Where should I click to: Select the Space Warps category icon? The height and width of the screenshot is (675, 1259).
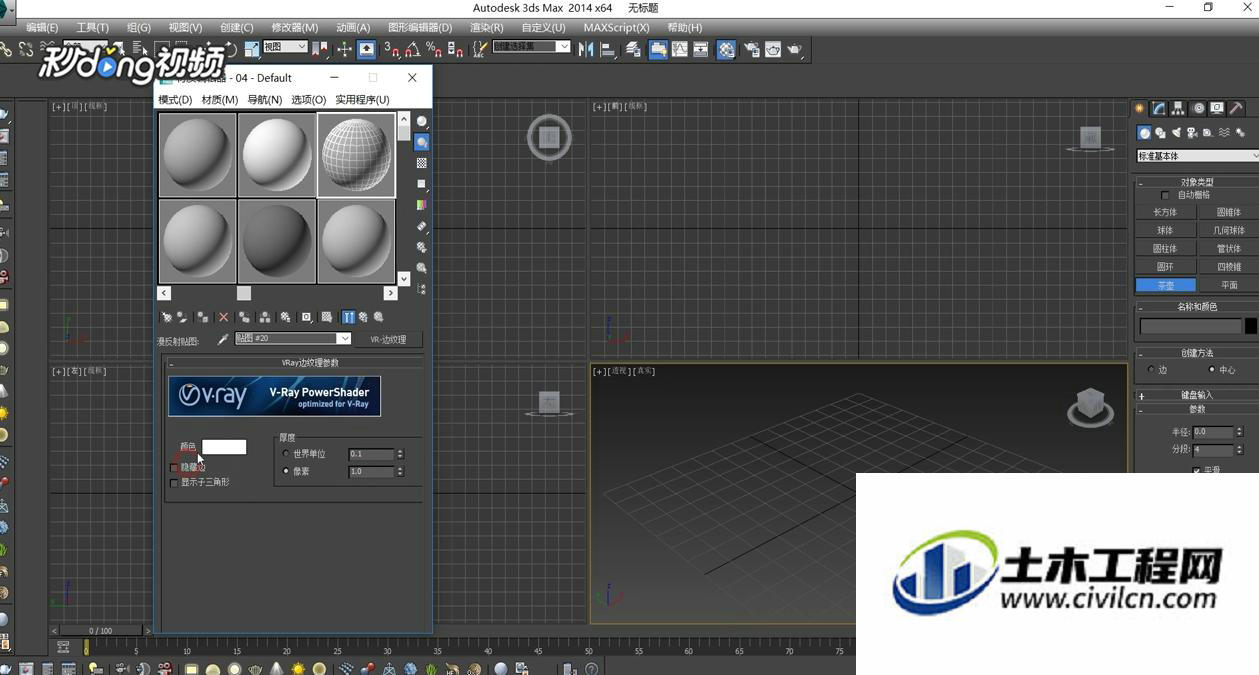click(1224, 133)
